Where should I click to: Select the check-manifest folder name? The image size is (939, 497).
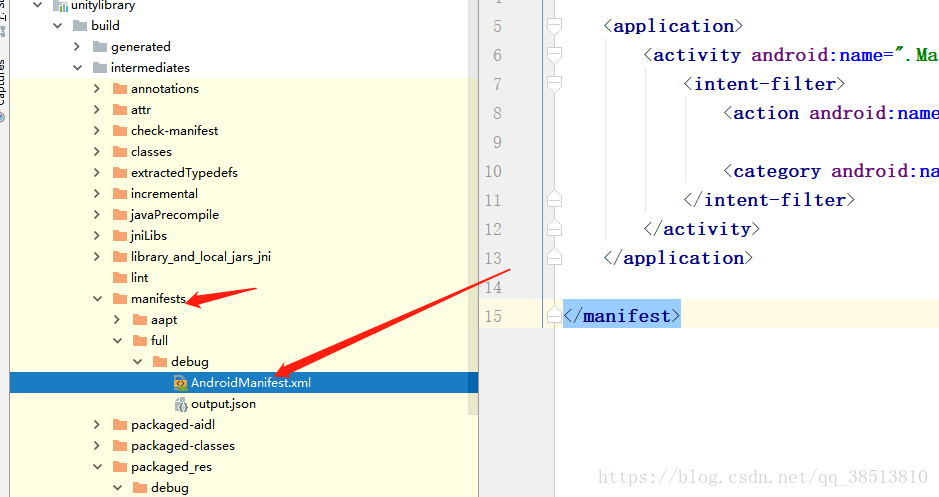174,131
